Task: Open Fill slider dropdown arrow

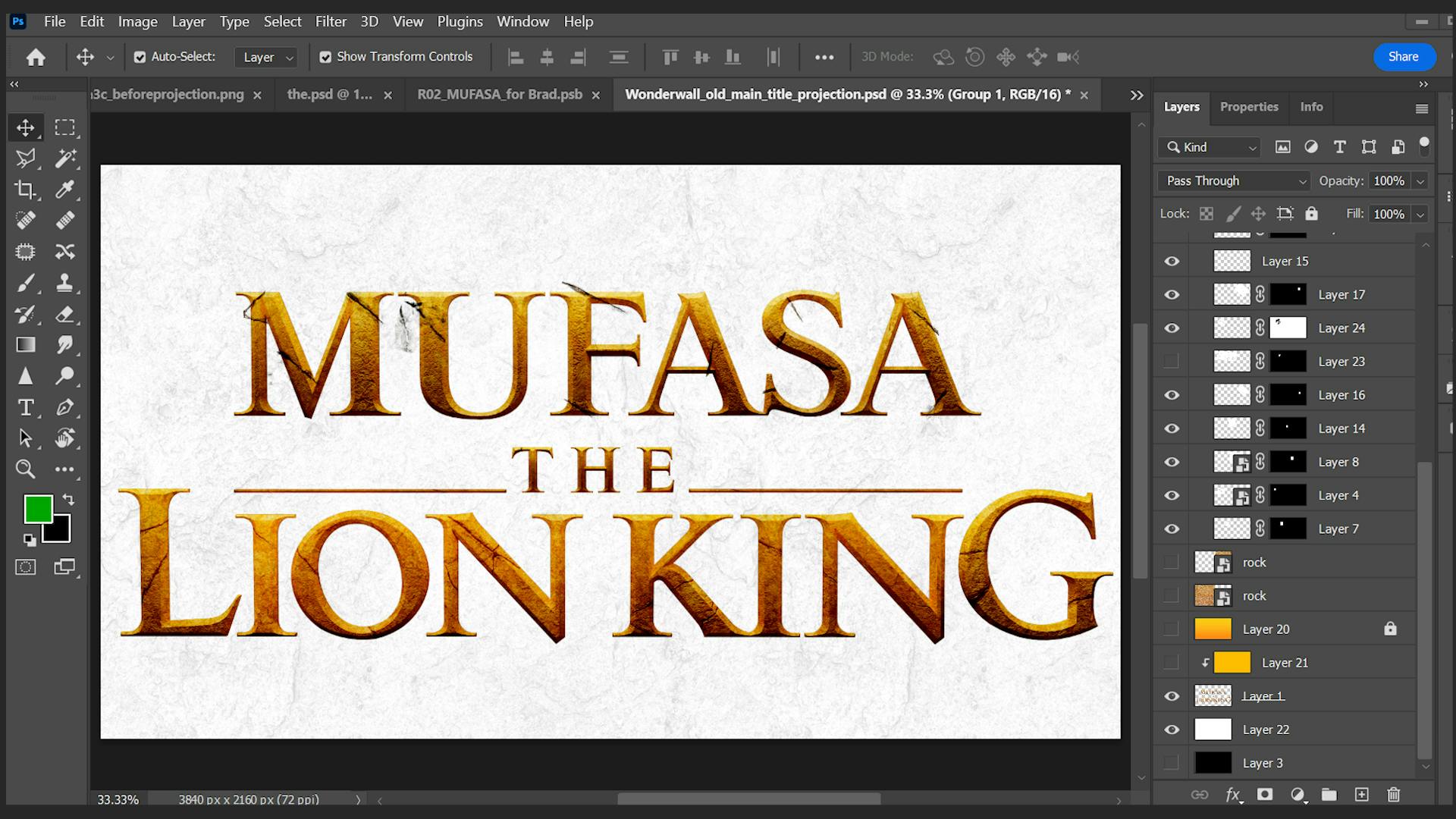Action: coord(1420,214)
